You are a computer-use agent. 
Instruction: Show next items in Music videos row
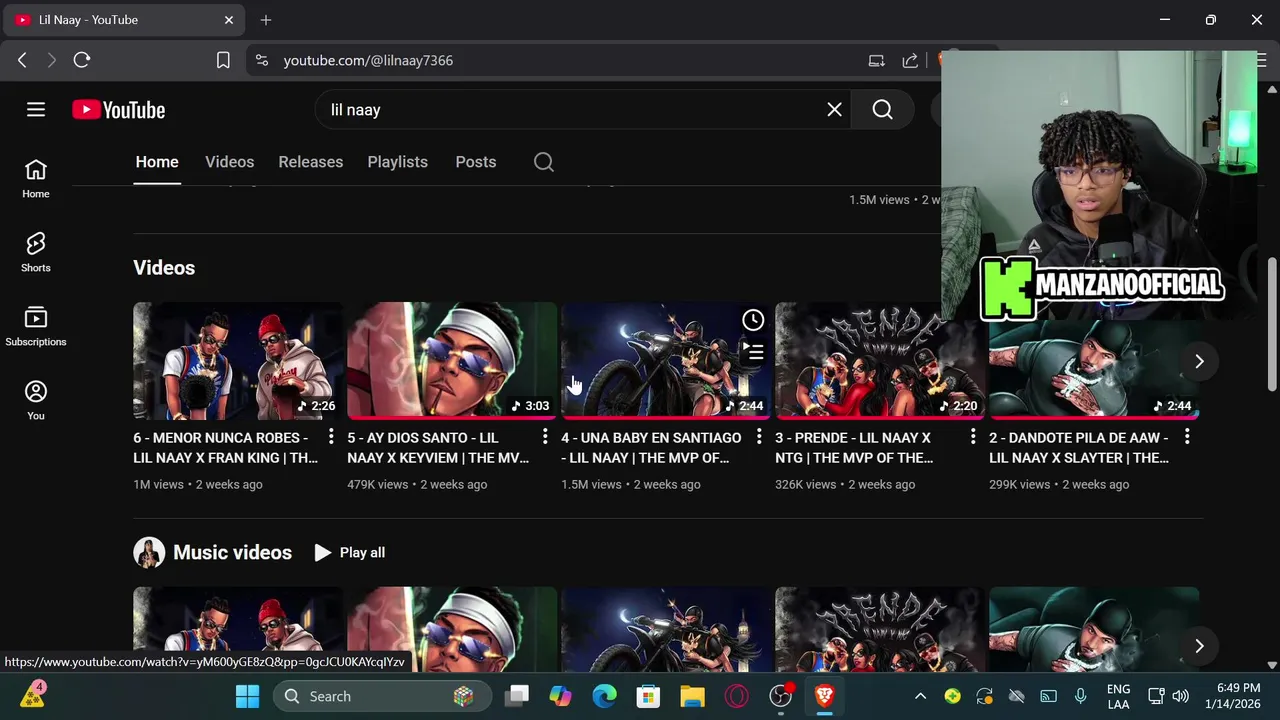[1199, 646]
